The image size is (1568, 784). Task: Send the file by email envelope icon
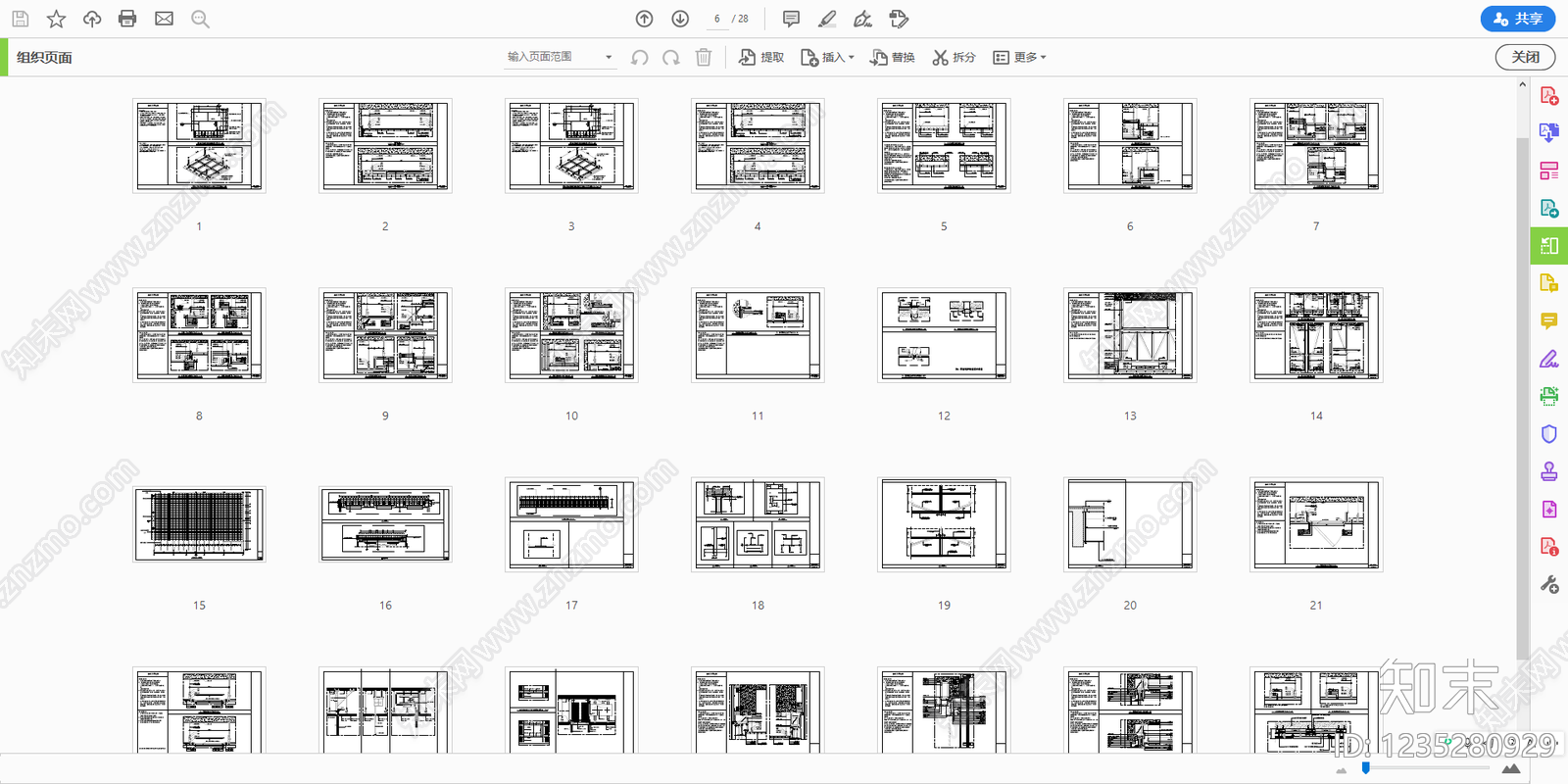pos(164,19)
